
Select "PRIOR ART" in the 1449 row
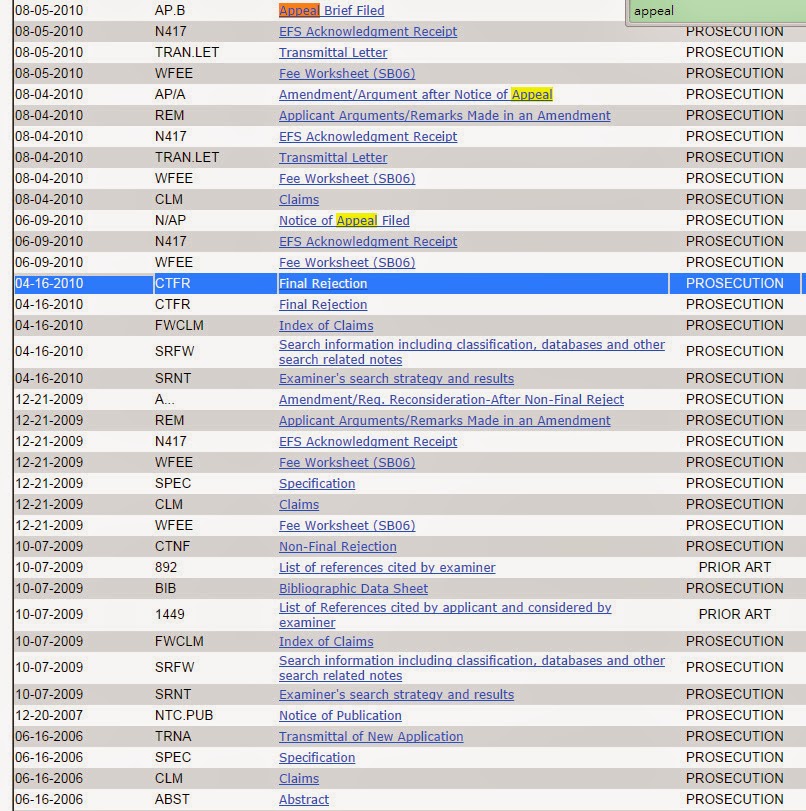[734, 614]
